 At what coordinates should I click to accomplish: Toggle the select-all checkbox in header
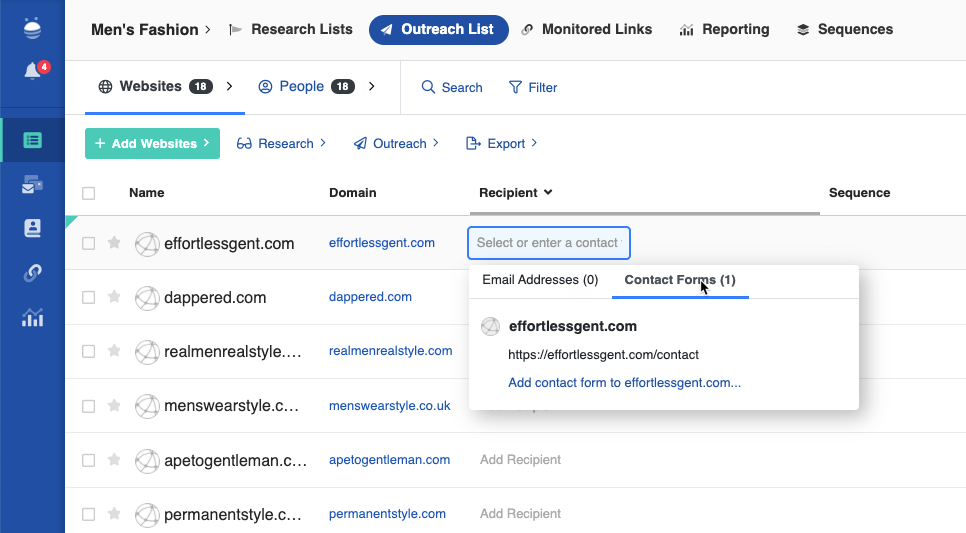pyautogui.click(x=89, y=193)
